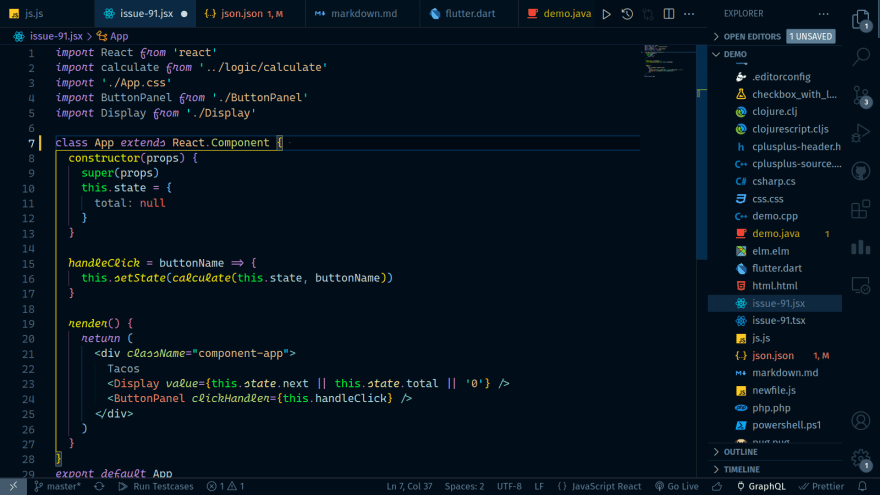Open newfile.js in Explorer
Image resolution: width=880 pixels, height=495 pixels.
click(774, 391)
